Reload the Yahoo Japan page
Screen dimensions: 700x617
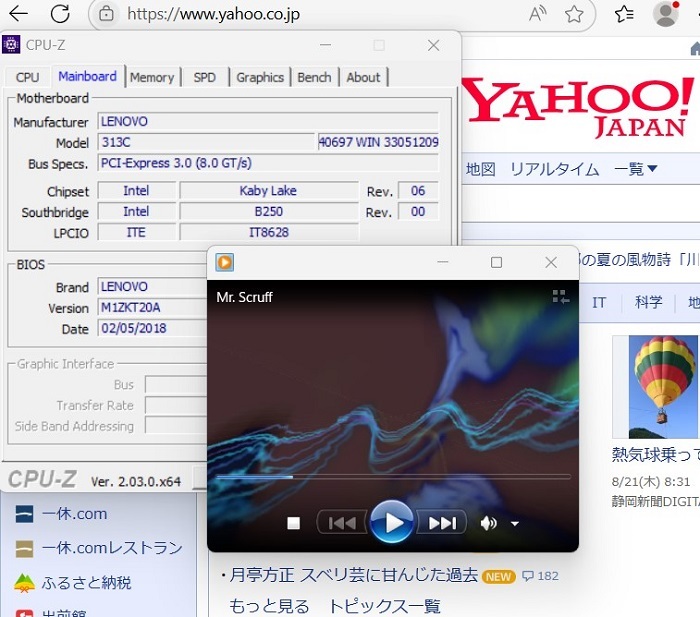[x=60, y=14]
